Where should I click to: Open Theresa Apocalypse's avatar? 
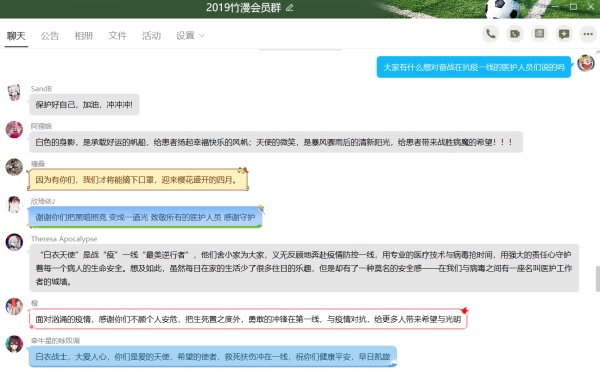coord(14,242)
